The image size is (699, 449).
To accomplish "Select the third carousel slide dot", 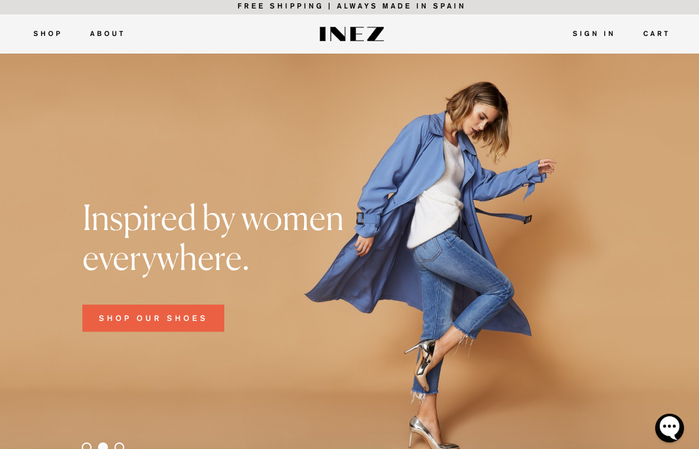I will point(119,445).
